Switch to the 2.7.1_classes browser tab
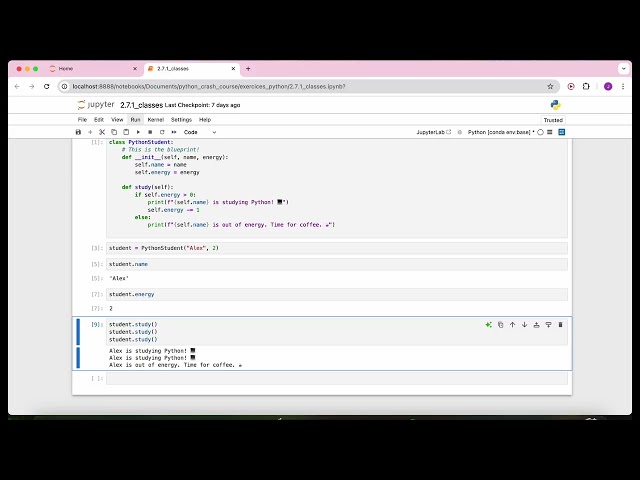Screen dimensions: 640x480 pos(191,69)
